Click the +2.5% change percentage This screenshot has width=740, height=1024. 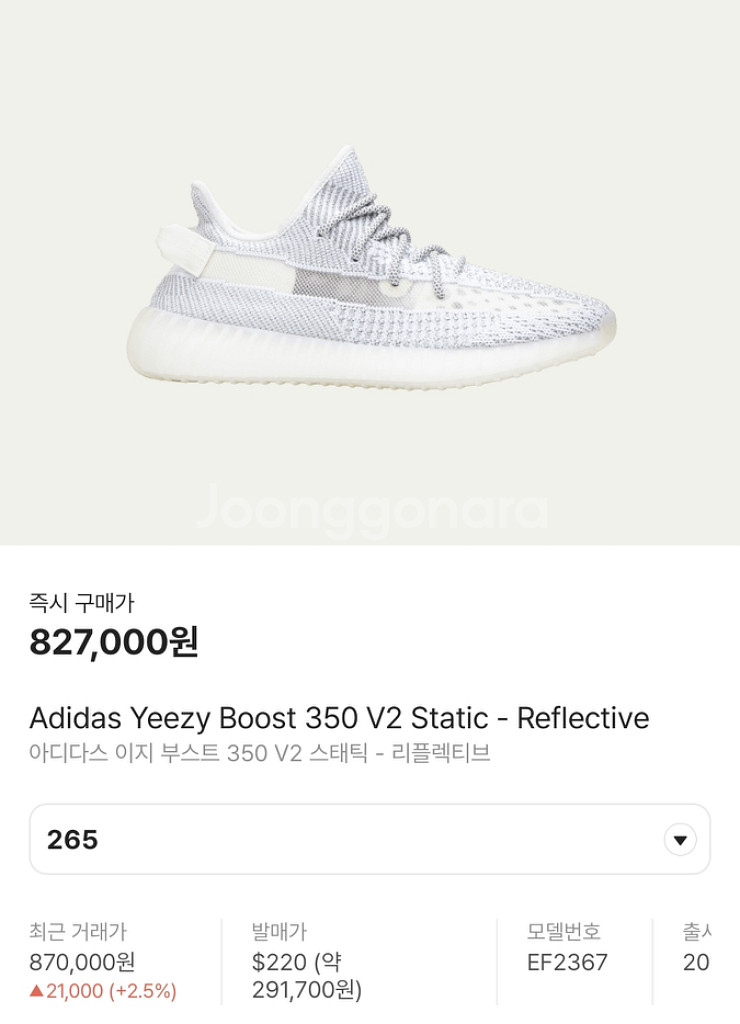click(143, 991)
